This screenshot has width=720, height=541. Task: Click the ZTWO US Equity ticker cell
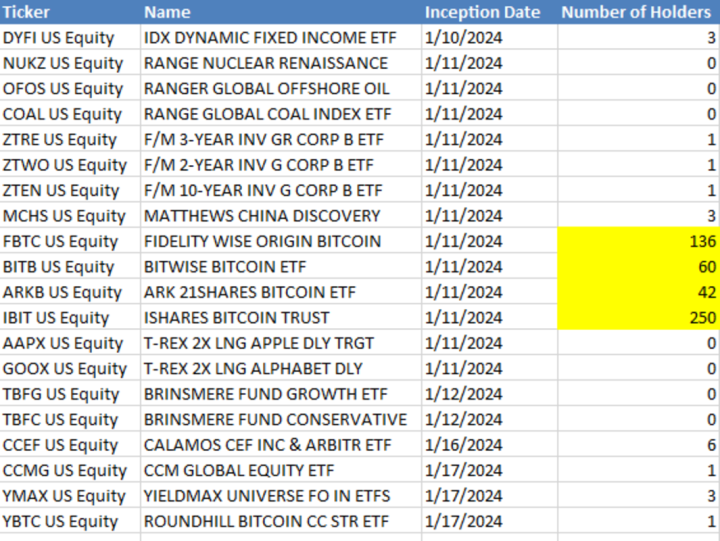coord(70,164)
